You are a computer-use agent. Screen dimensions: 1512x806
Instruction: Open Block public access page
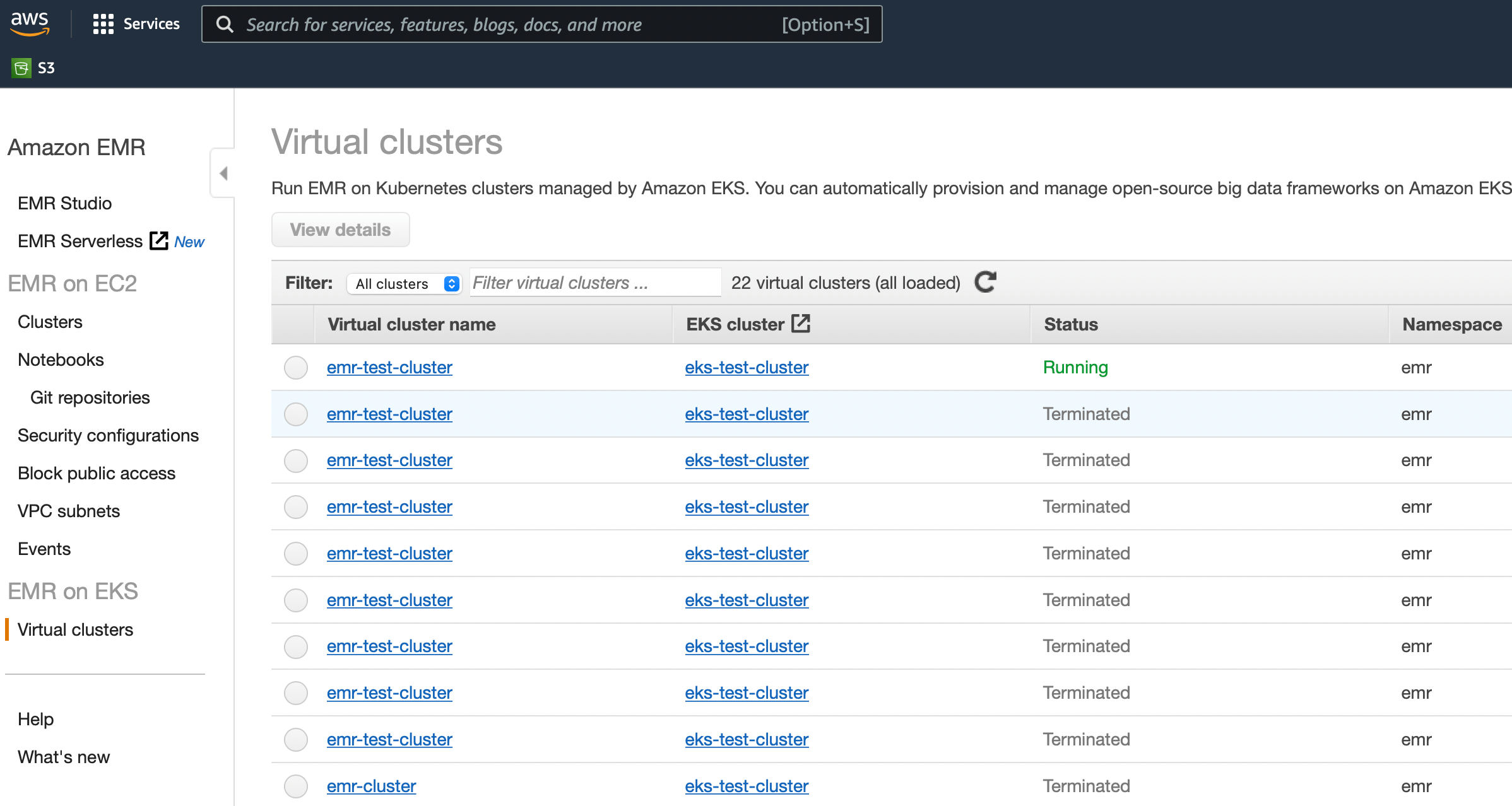click(x=97, y=473)
